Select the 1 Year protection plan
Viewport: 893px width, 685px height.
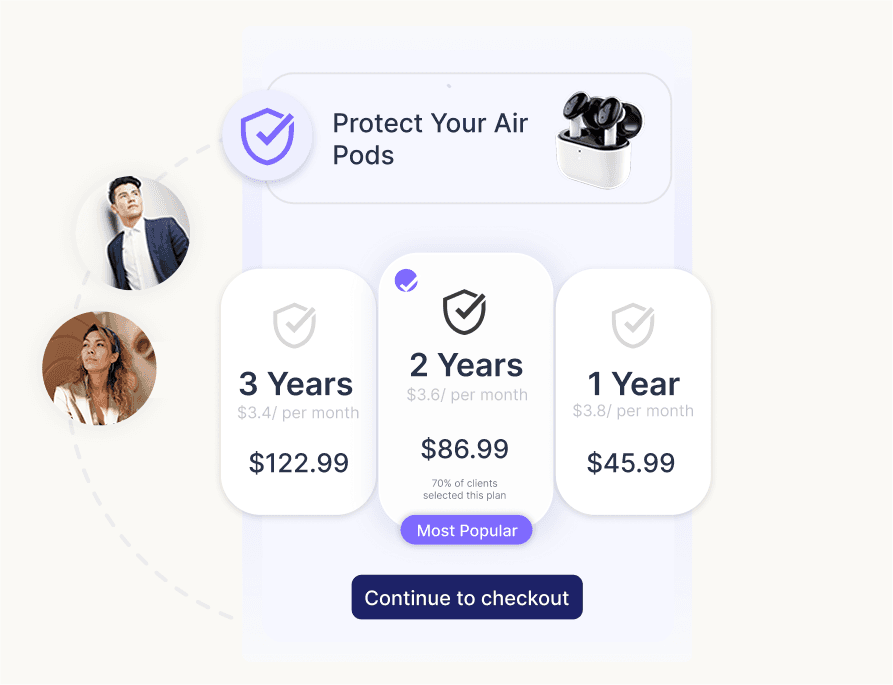tap(632, 392)
